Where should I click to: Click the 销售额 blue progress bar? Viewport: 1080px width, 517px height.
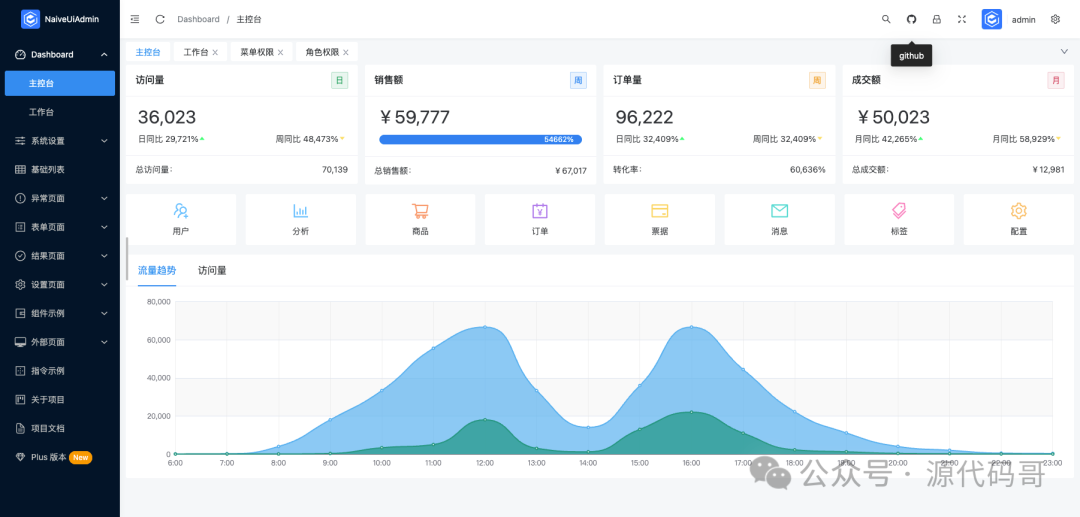[x=481, y=139]
